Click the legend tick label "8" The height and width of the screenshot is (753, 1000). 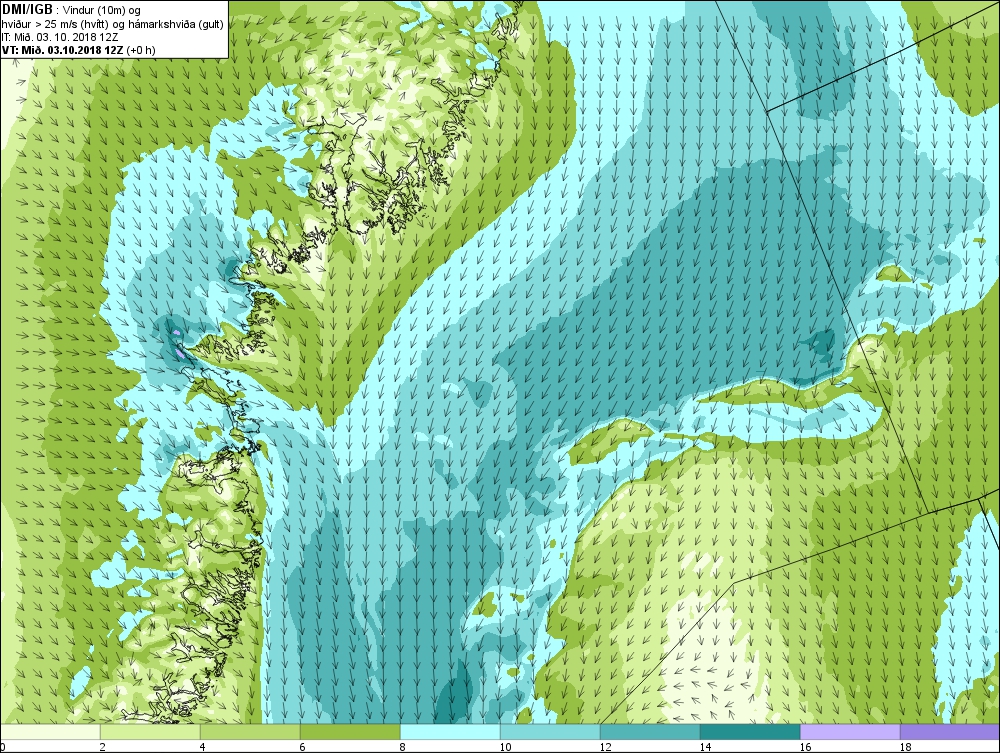point(402,747)
